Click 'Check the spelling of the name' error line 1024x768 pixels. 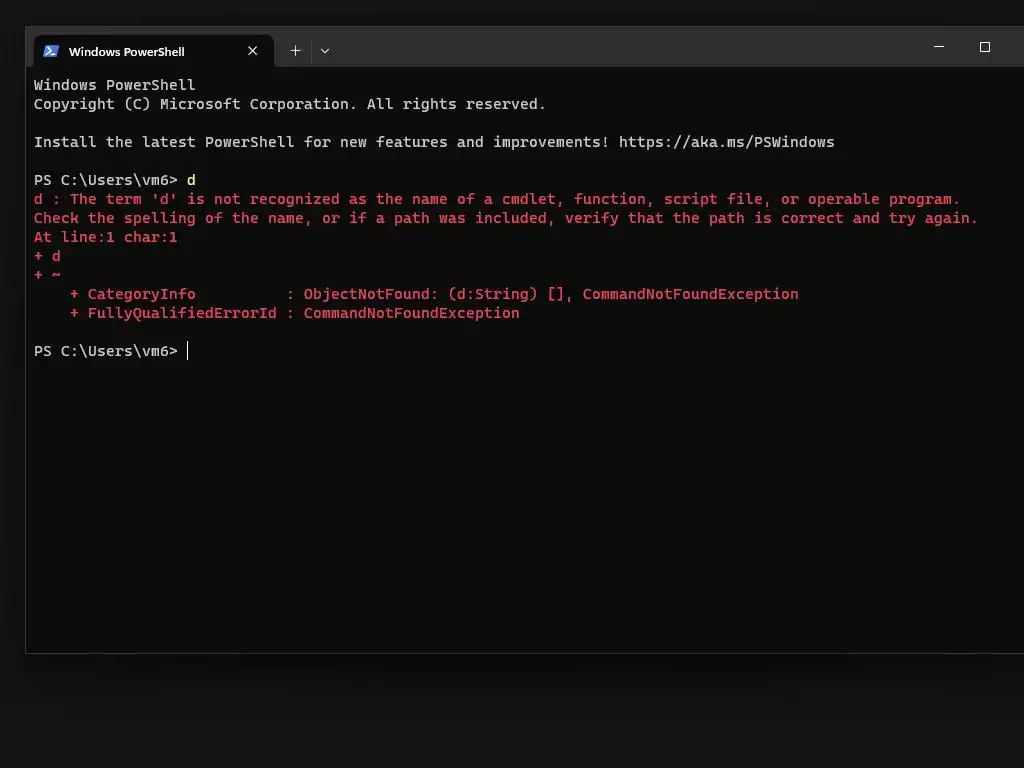pyautogui.click(x=505, y=218)
